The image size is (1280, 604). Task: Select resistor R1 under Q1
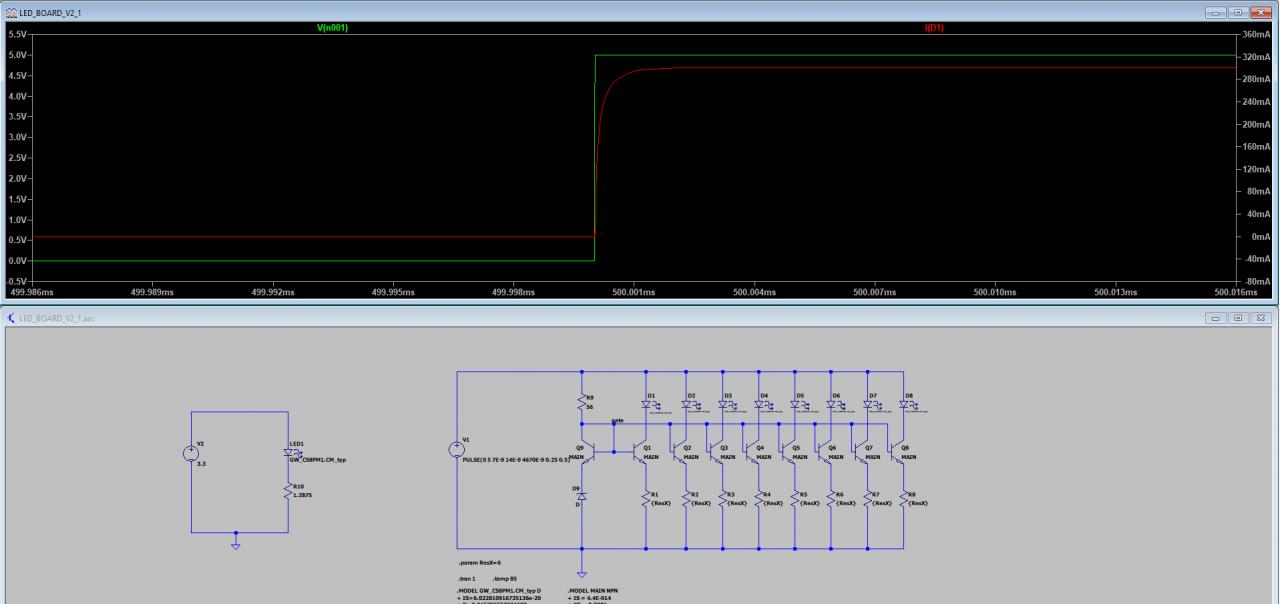(646, 499)
